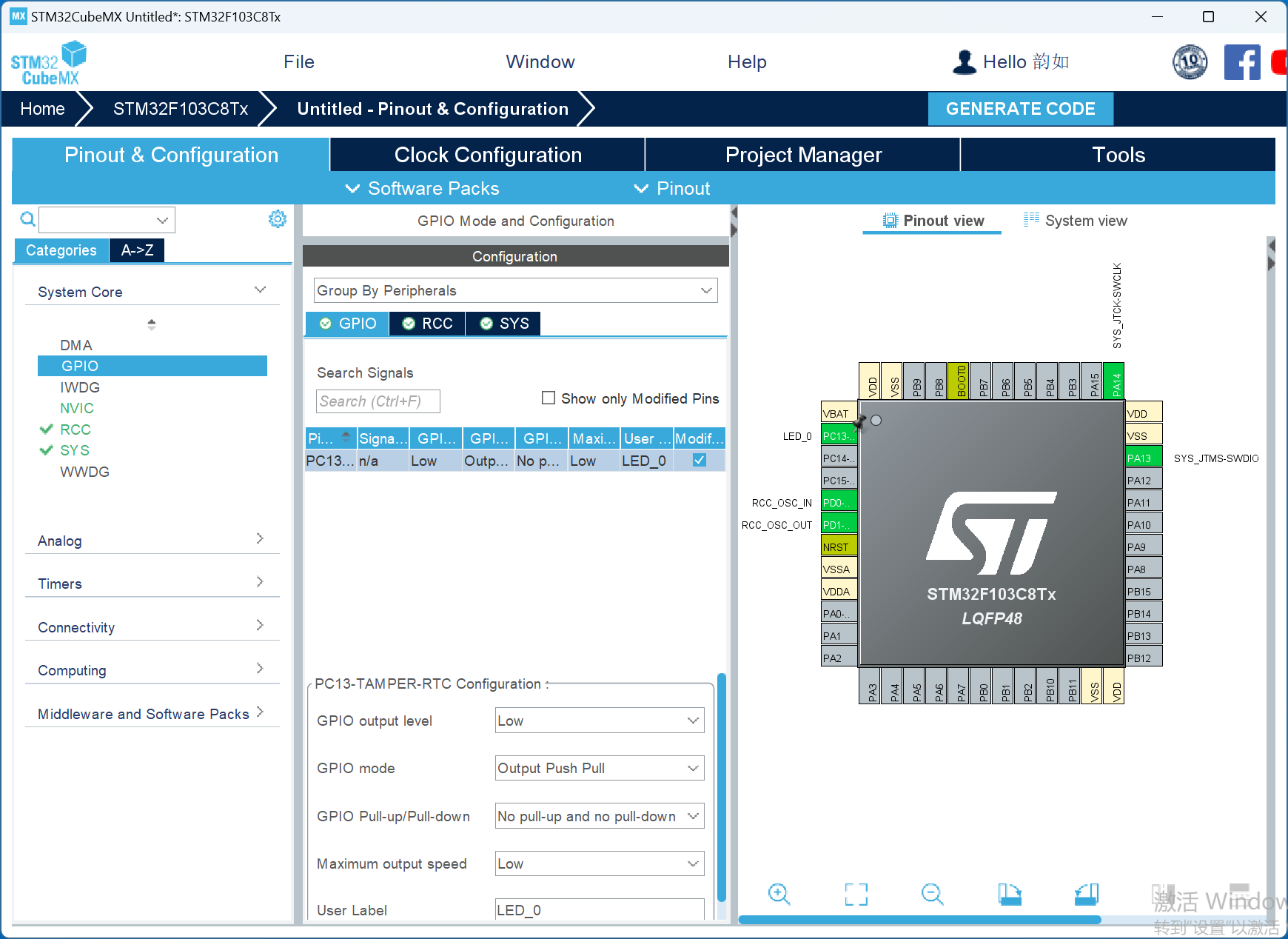The image size is (1288, 939).
Task: Open the GPIO output level dropdown
Action: pos(600,721)
